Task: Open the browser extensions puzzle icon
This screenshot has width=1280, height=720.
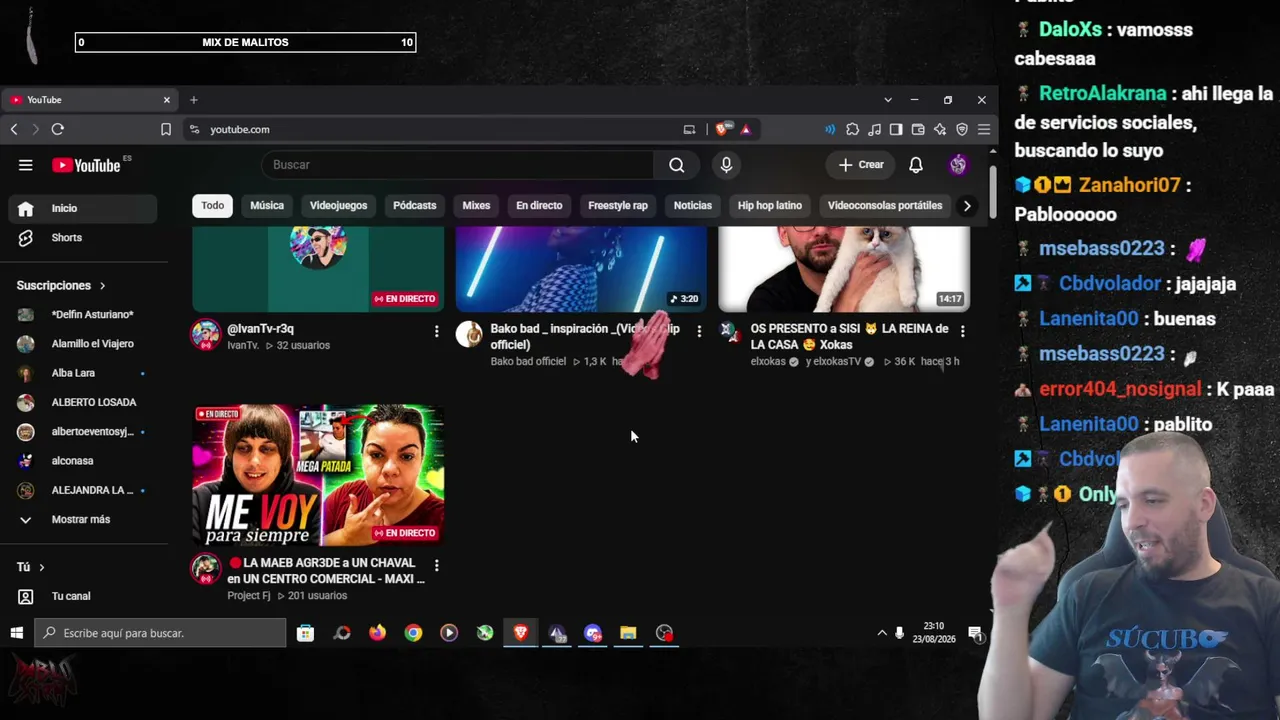Action: [853, 129]
